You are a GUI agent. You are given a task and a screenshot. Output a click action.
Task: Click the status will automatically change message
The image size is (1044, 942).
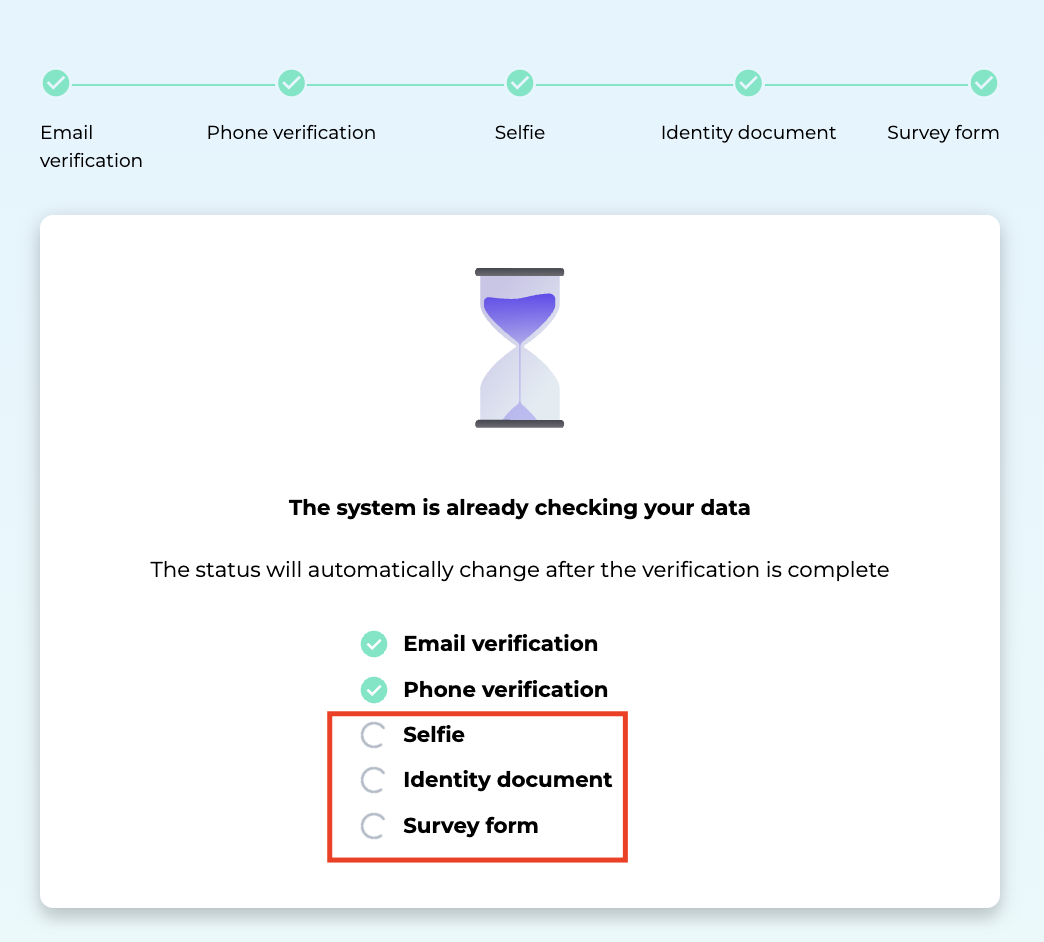[x=519, y=570]
